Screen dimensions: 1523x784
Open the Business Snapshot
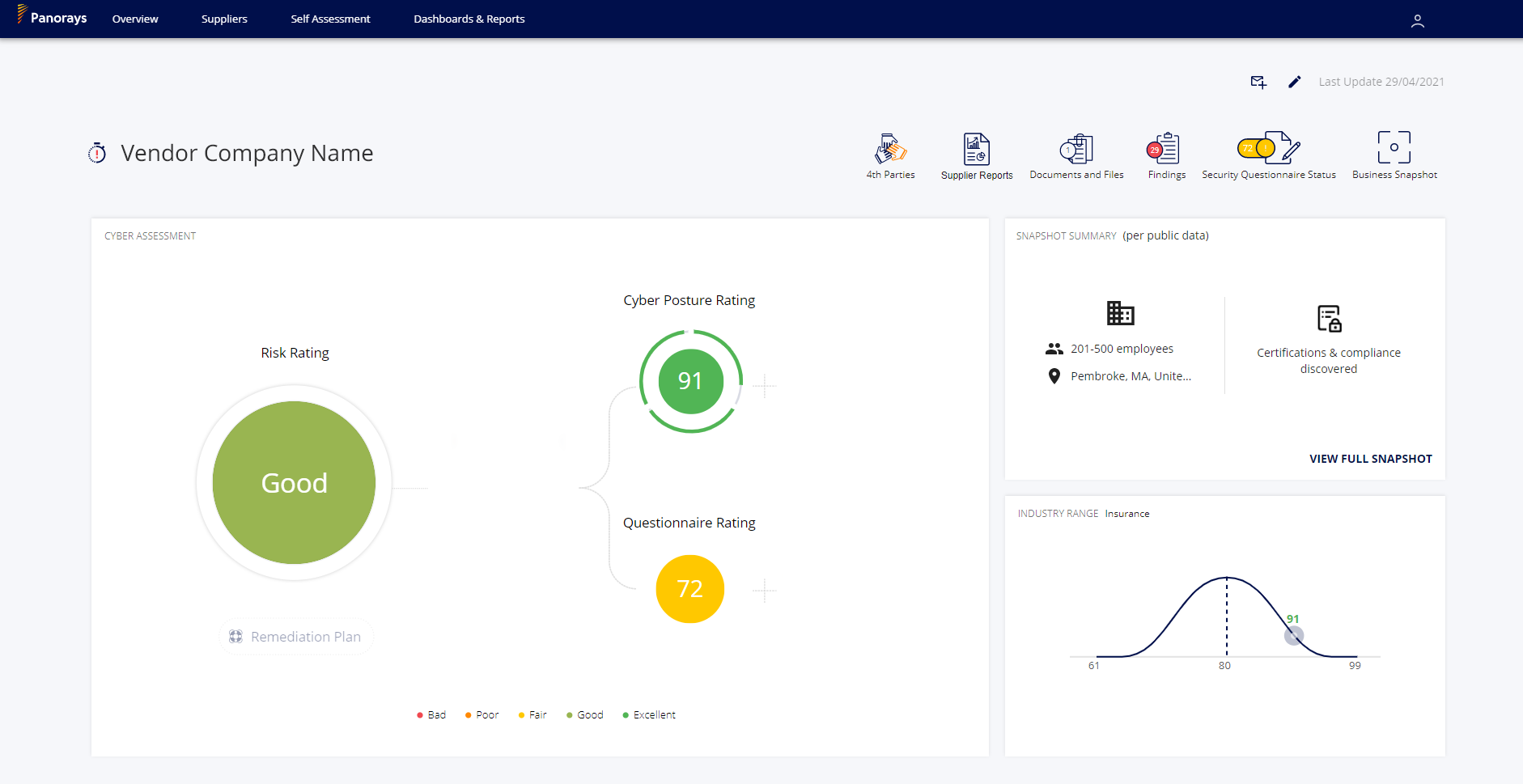tap(1394, 154)
